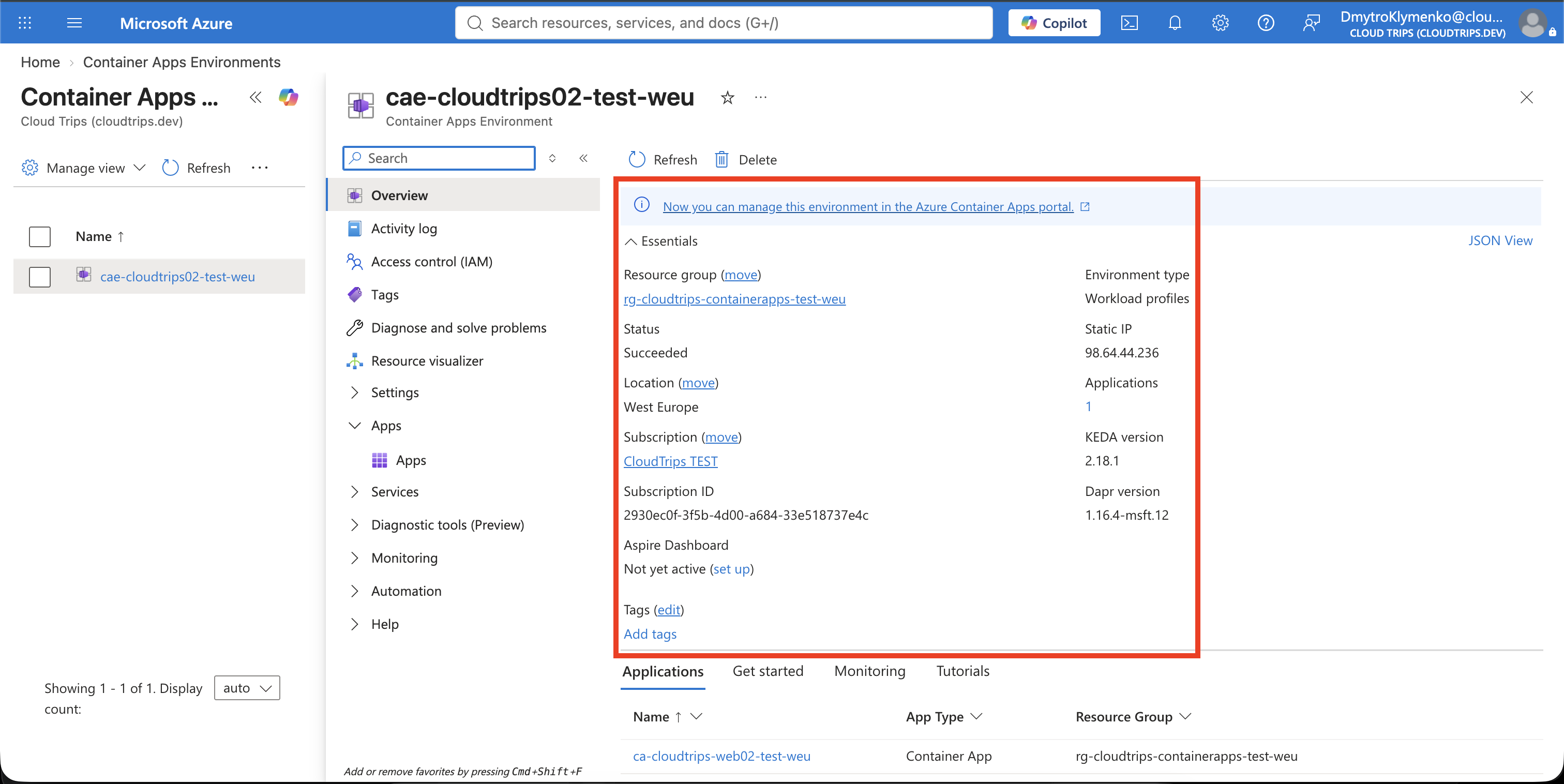The width and height of the screenshot is (1564, 784).
Task: Open rg-cloudtrips-containerapps-test-weu resource group link
Action: [734, 299]
